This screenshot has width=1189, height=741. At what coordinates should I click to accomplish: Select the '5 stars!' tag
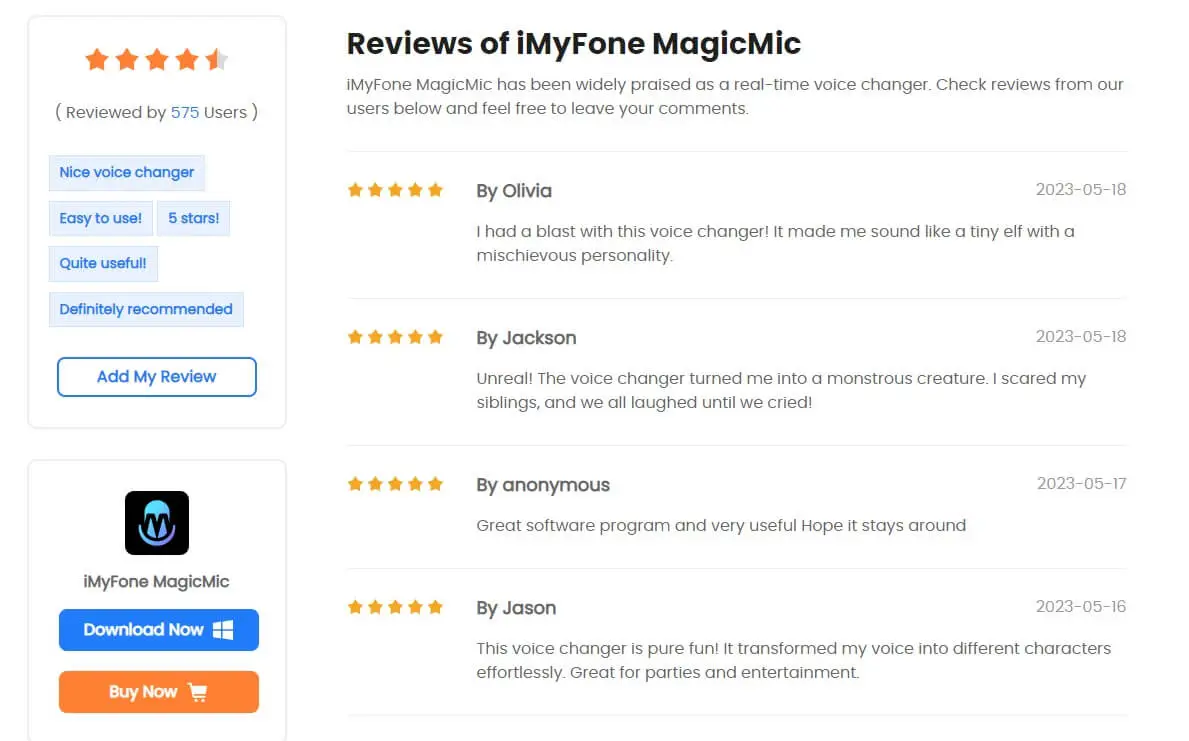[193, 218]
